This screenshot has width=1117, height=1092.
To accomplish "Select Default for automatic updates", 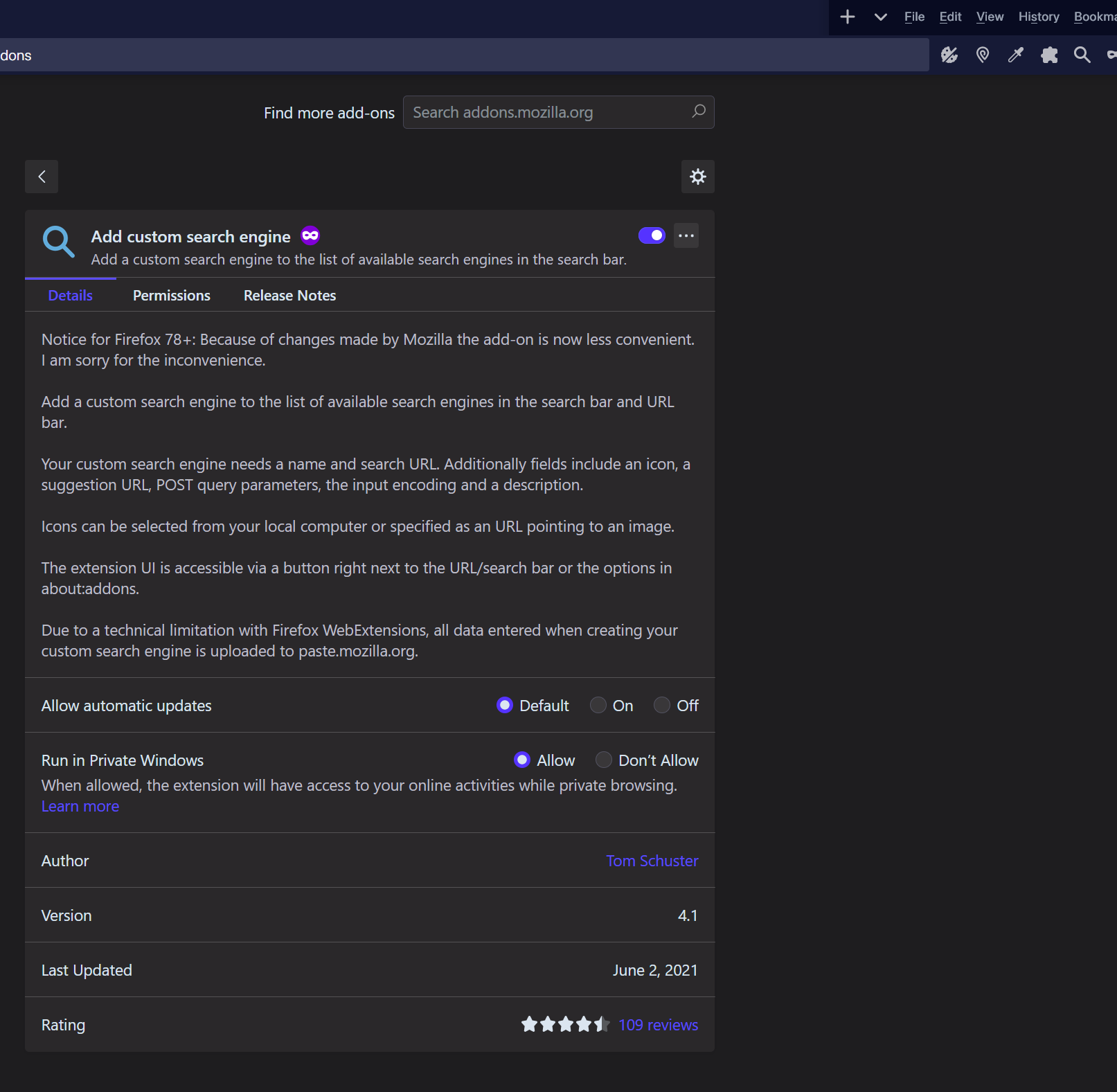I will pos(505,706).
